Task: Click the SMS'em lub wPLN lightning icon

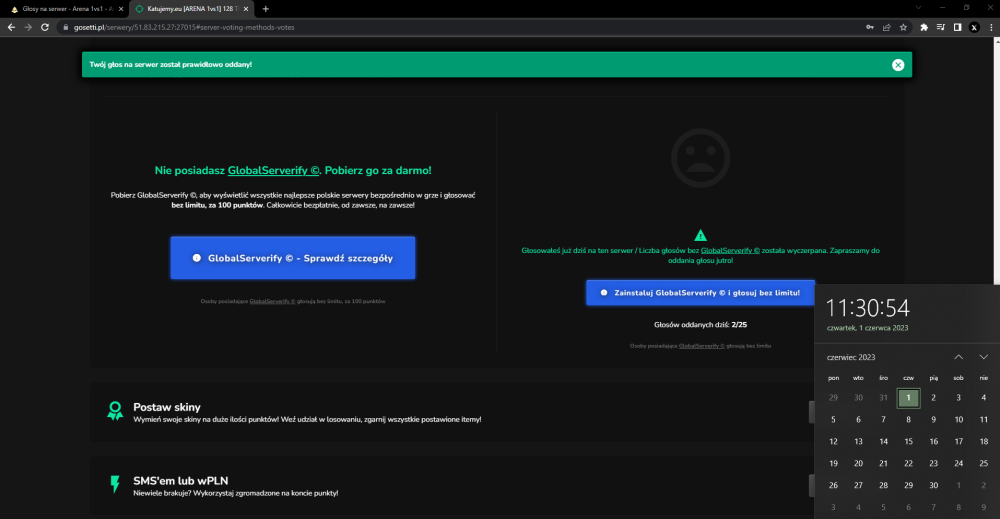Action: (115, 484)
